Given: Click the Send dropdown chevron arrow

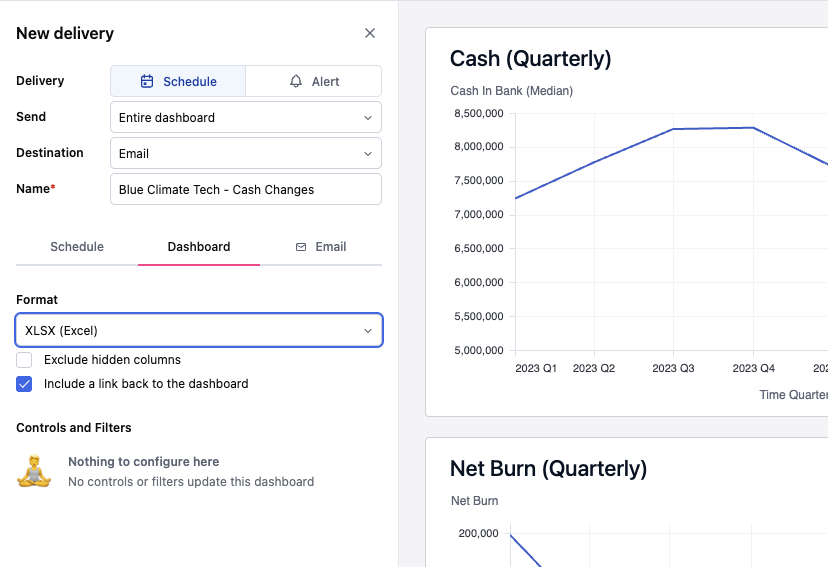Looking at the screenshot, I should pos(368,118).
